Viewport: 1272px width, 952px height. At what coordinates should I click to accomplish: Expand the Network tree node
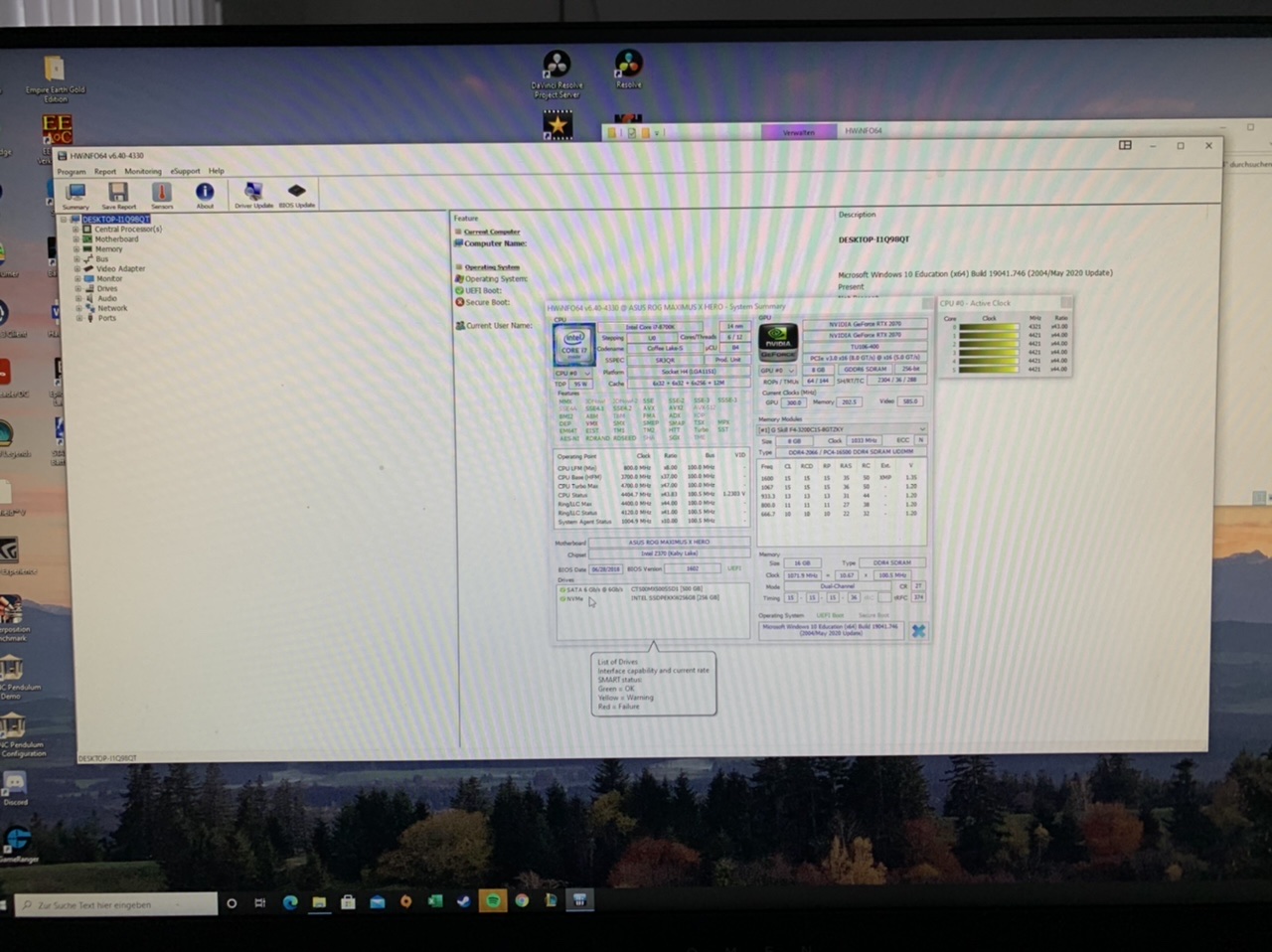pyautogui.click(x=78, y=309)
